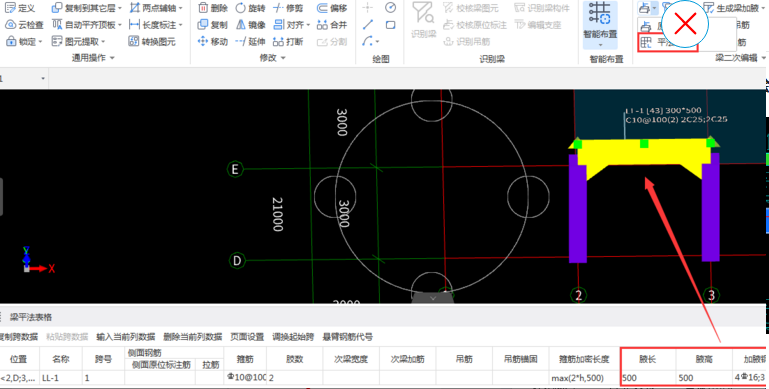
Task: Choose the rectangle drawing tool
Action: coord(390,25)
